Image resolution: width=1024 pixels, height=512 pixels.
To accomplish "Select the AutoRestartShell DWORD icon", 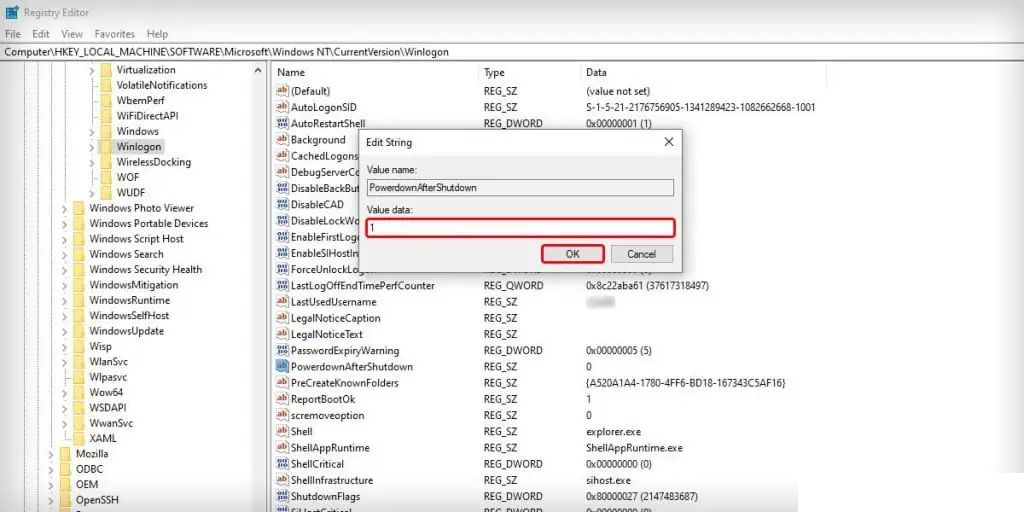I will (282, 124).
